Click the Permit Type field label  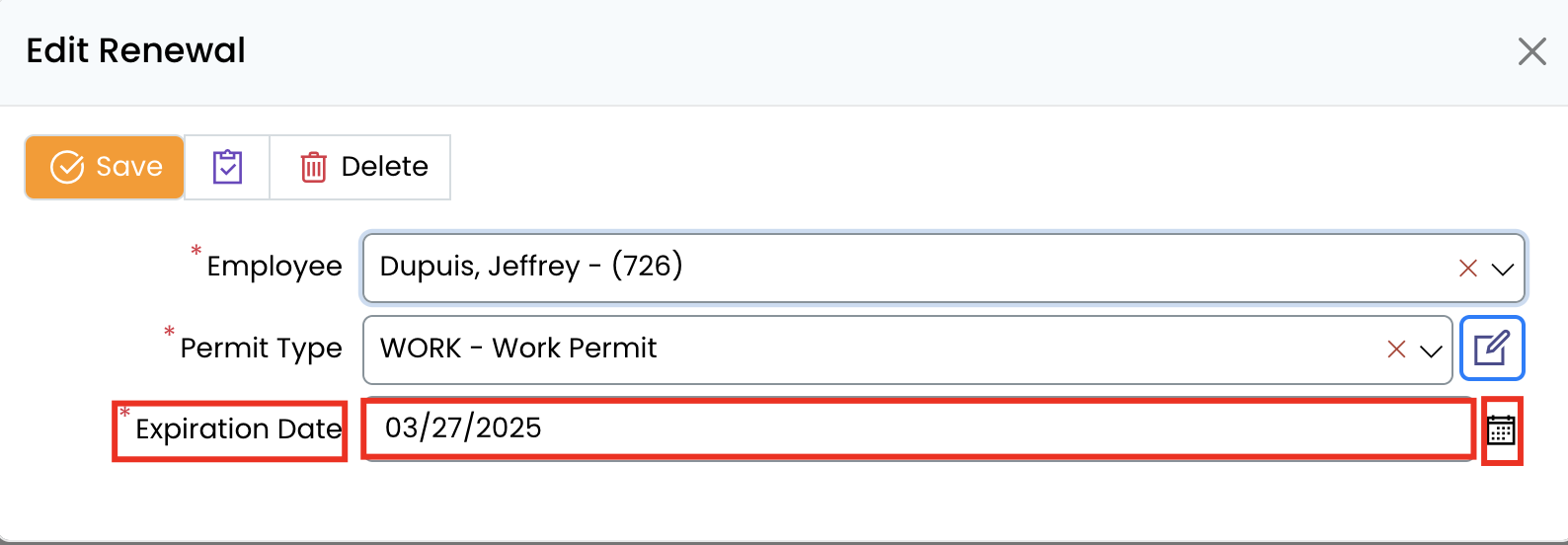pyautogui.click(x=261, y=349)
